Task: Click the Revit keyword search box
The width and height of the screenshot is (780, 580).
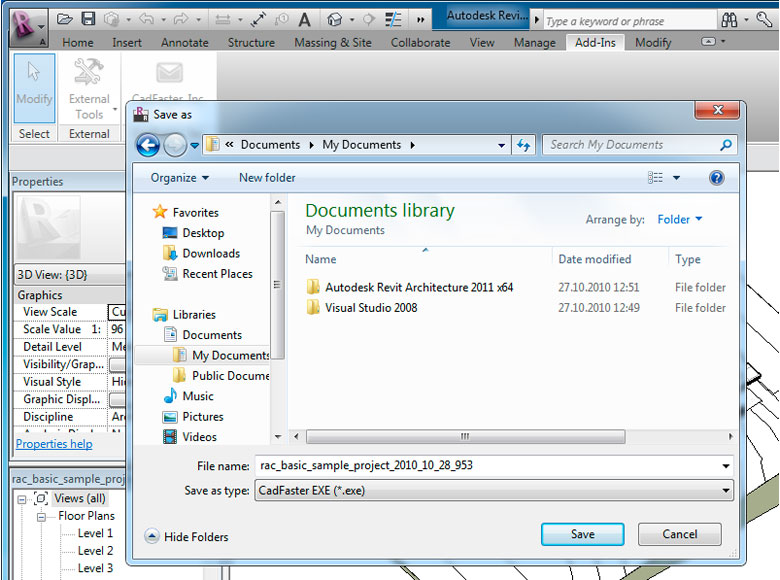Action: click(x=630, y=21)
